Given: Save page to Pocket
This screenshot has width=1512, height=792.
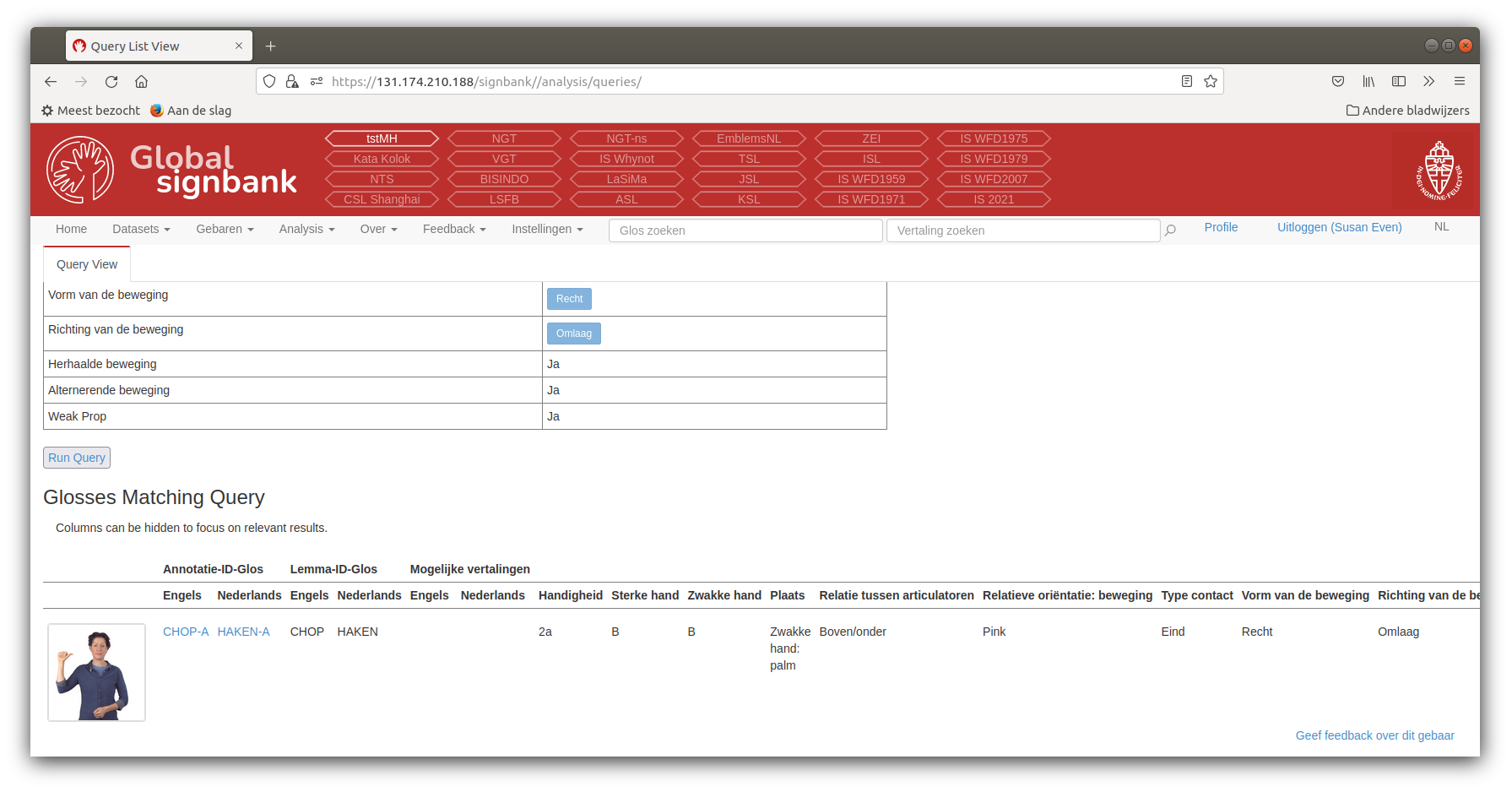Looking at the screenshot, I should click(x=1337, y=81).
